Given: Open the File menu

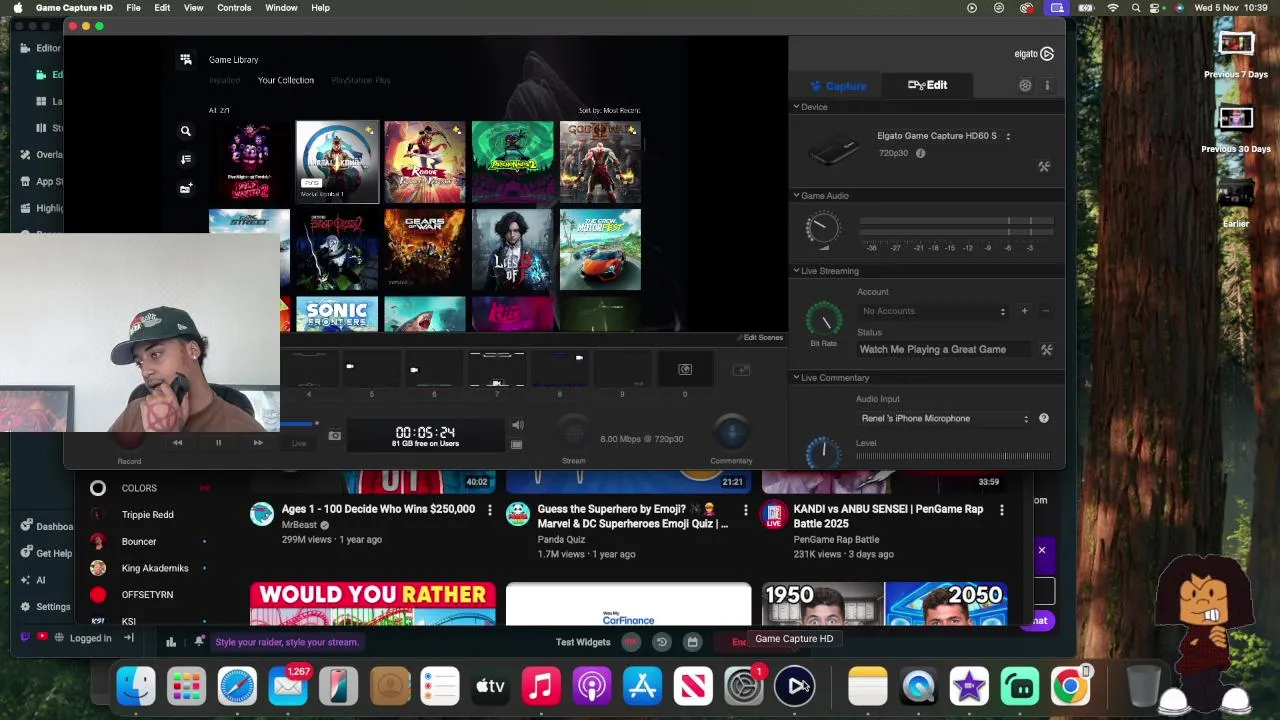Looking at the screenshot, I should point(133,8).
